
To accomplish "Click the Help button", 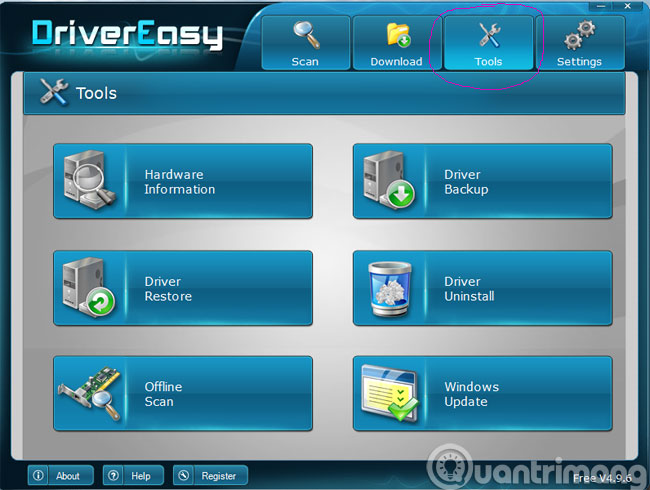I will click(x=133, y=475).
